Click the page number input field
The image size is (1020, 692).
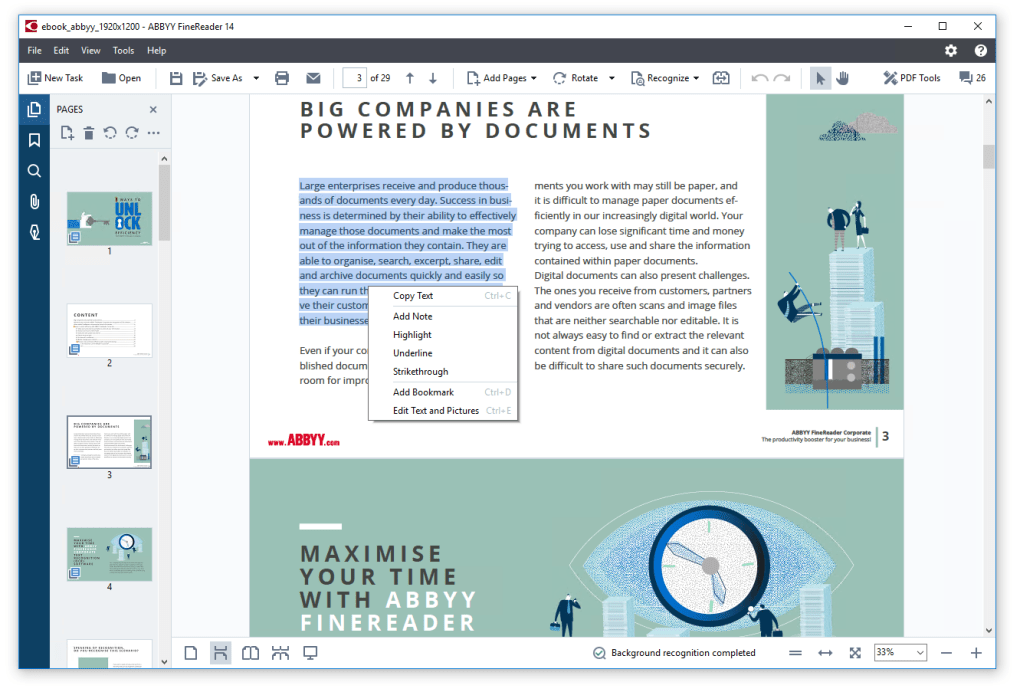click(x=355, y=78)
